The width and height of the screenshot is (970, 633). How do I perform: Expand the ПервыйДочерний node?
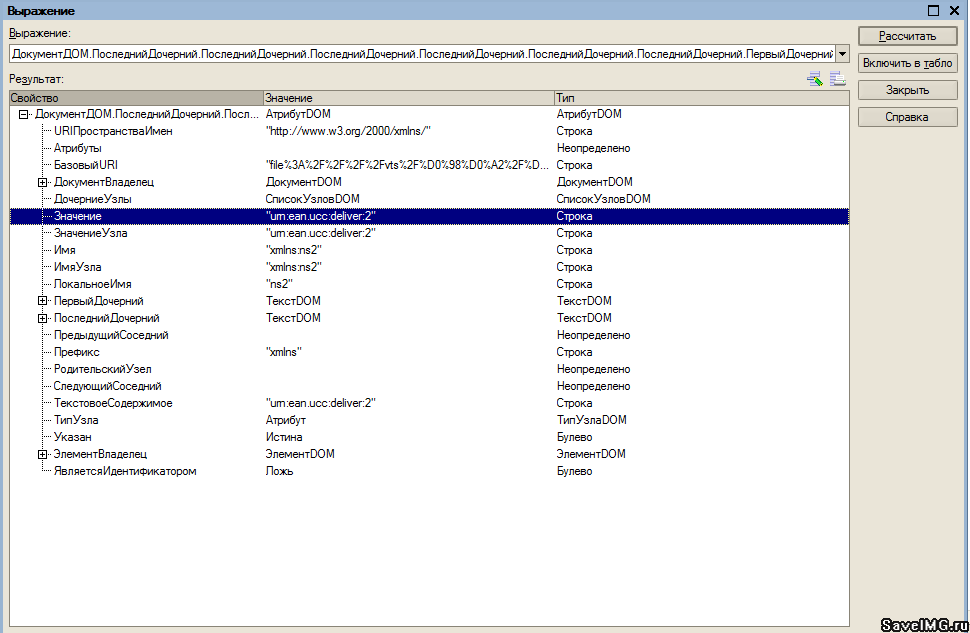click(42, 301)
